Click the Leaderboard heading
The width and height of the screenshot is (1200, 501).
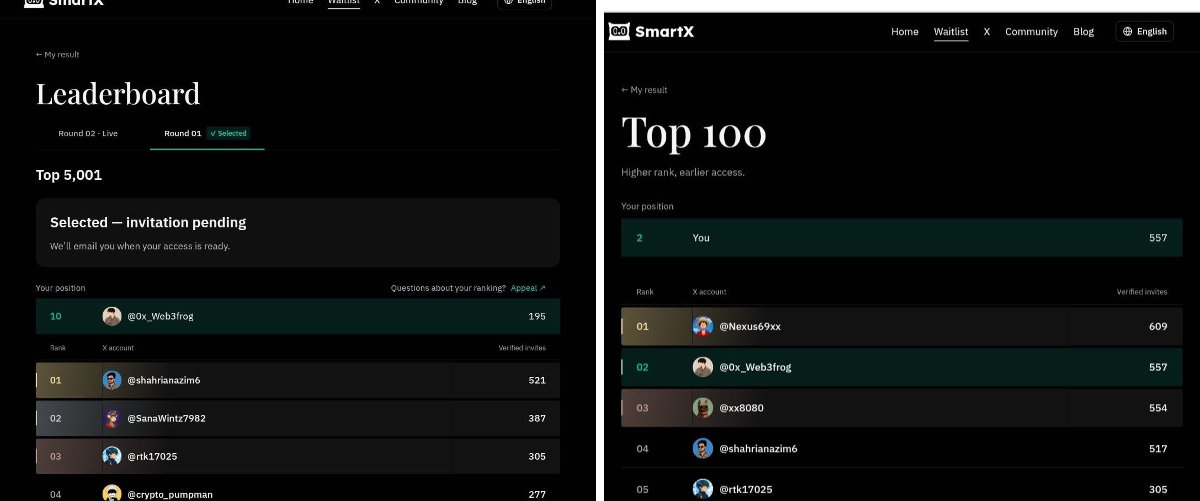click(x=118, y=94)
